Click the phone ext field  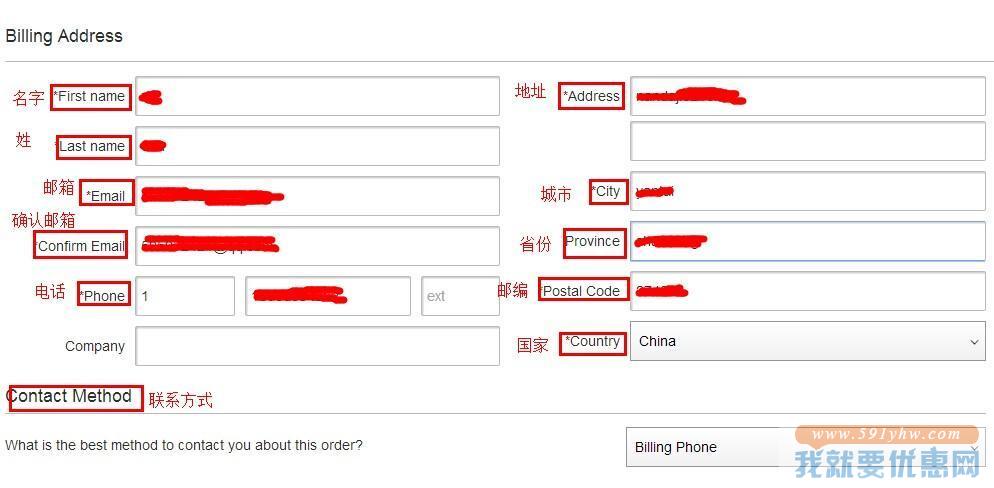[460, 296]
